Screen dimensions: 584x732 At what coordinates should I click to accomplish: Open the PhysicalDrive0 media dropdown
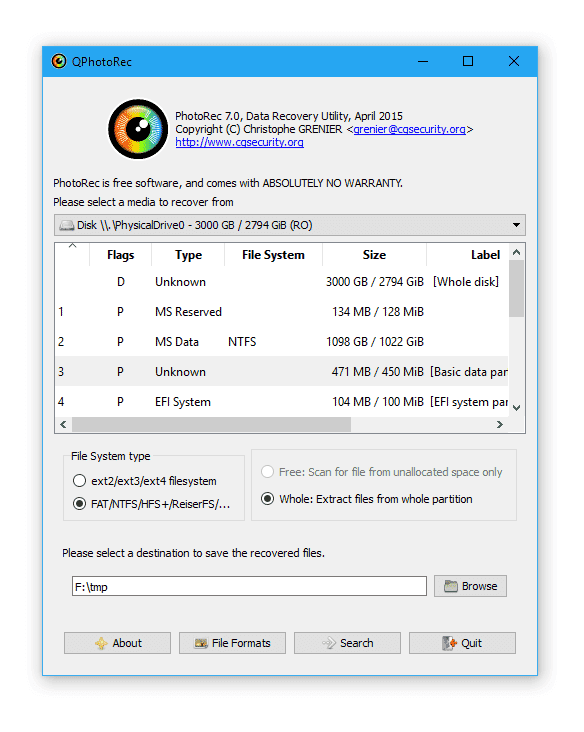click(x=289, y=225)
